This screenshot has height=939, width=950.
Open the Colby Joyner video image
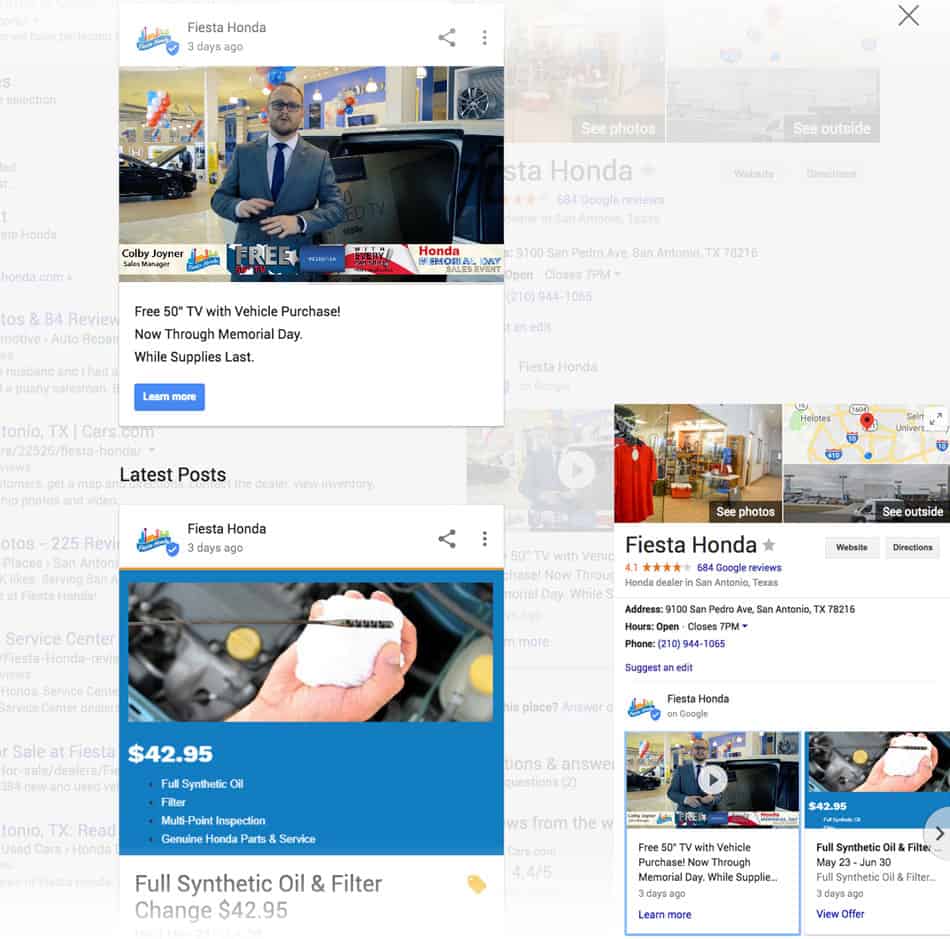311,174
